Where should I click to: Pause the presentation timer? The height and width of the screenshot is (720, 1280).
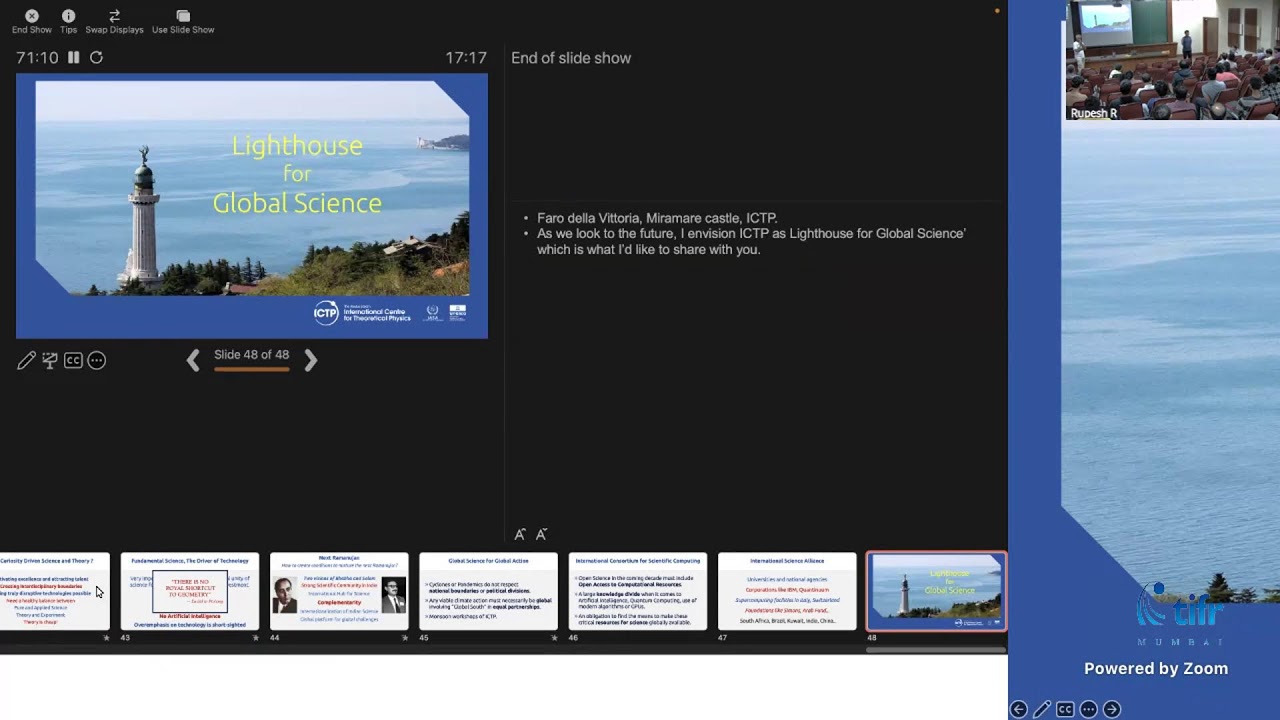[73, 58]
